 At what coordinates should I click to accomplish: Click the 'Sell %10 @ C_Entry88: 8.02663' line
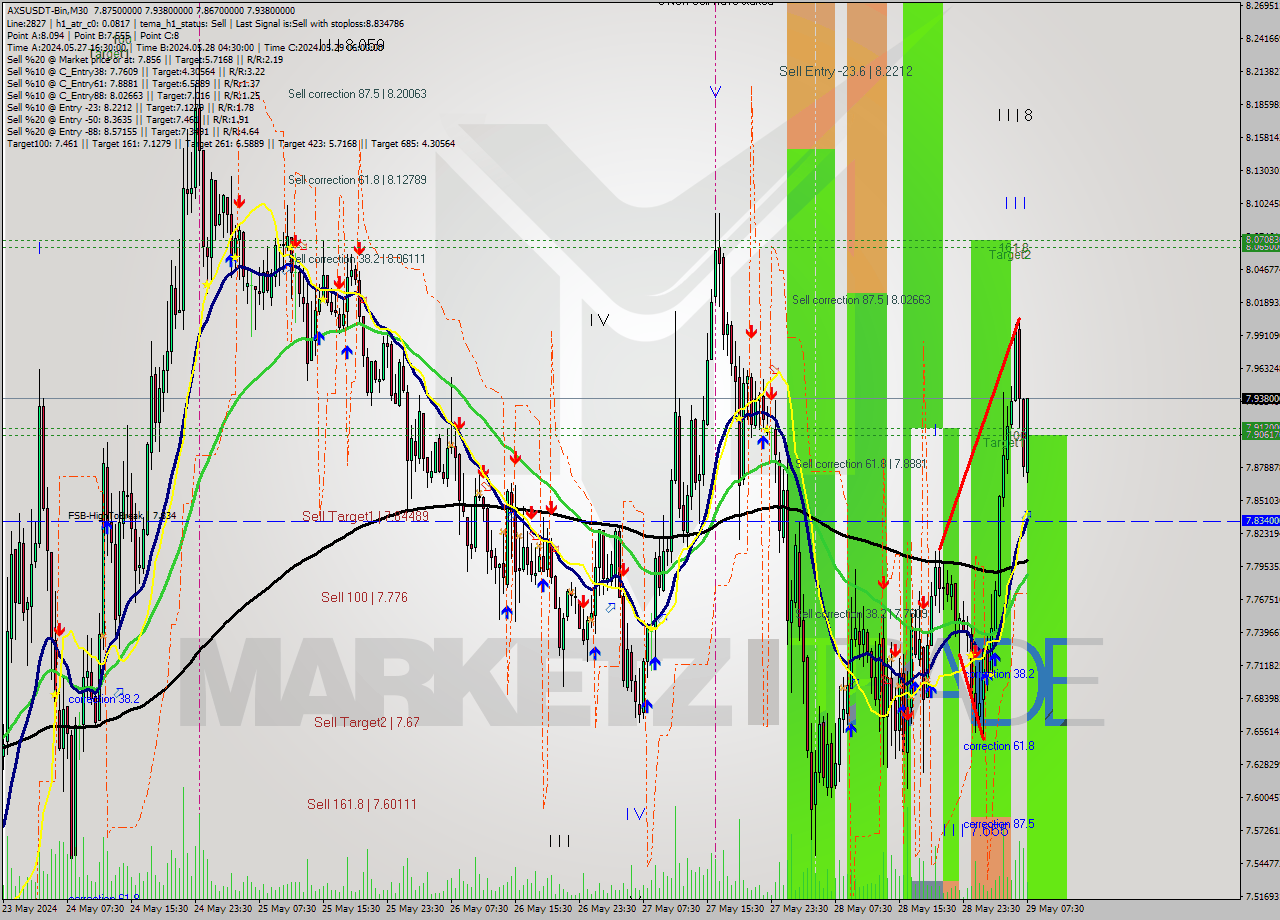(x=133, y=95)
